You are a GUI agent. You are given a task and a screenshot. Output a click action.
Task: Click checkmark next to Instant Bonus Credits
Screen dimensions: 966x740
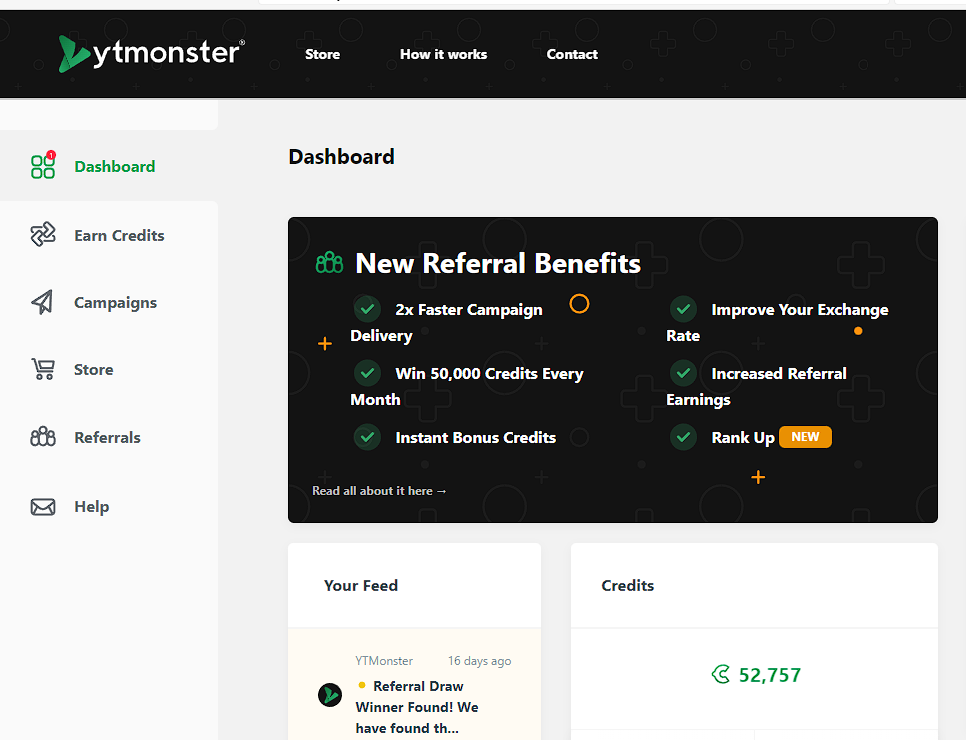[367, 437]
